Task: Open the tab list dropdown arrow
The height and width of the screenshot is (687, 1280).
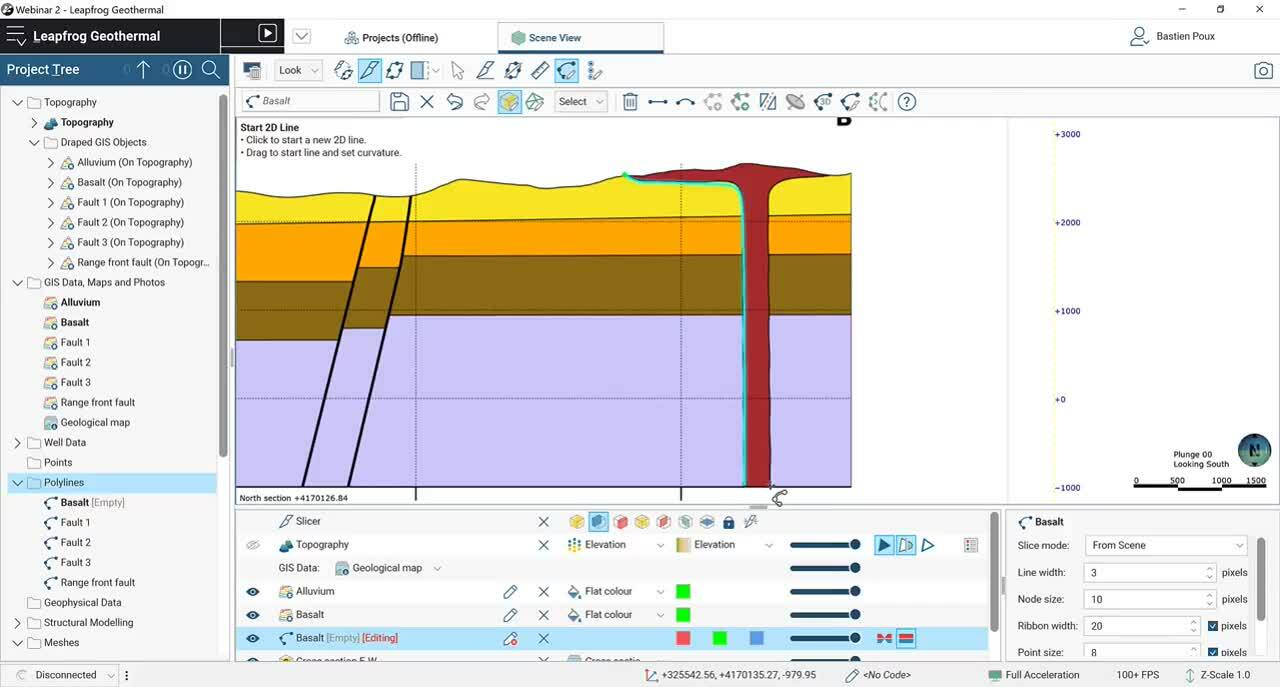Action: [301, 37]
